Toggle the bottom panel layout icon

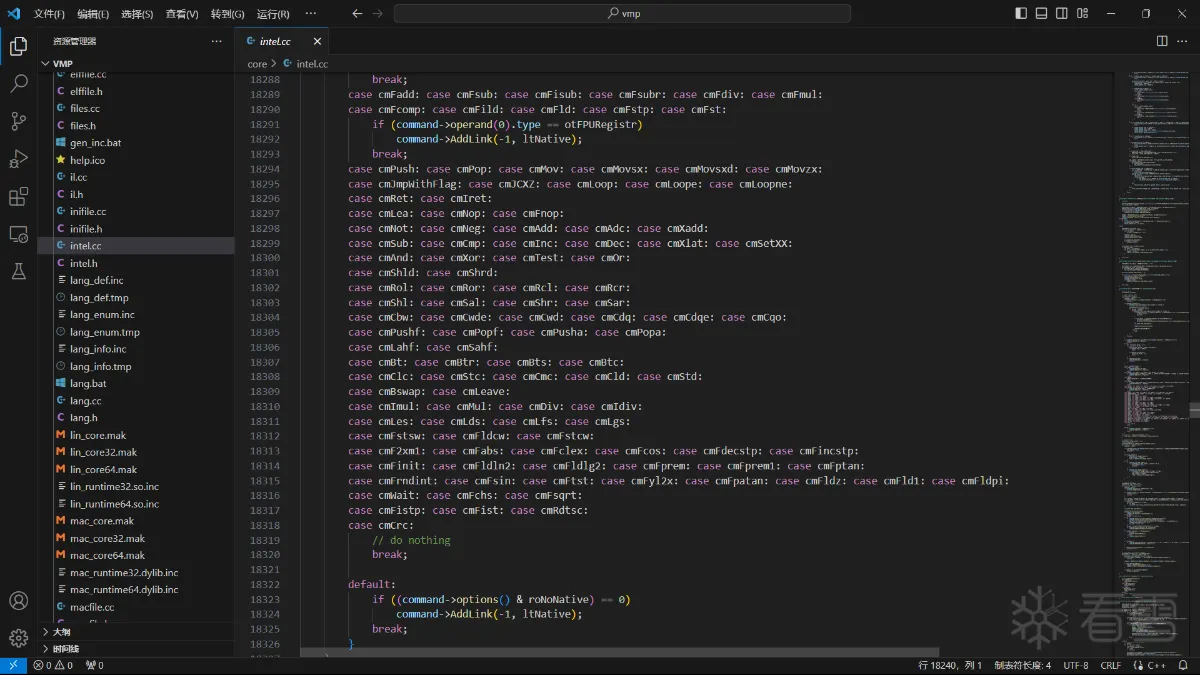pos(1042,14)
